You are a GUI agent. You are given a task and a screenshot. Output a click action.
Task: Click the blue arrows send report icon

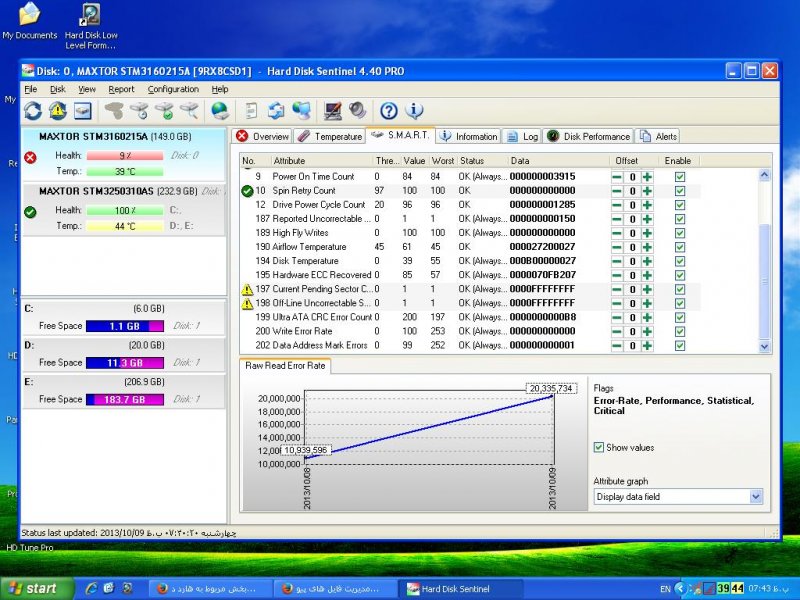276,111
